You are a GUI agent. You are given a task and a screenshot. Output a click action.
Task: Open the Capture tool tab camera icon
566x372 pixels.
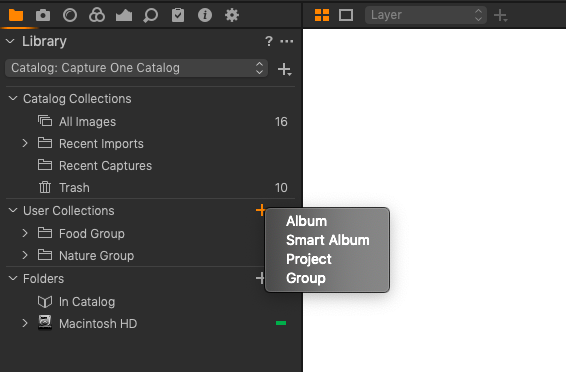[x=43, y=15]
